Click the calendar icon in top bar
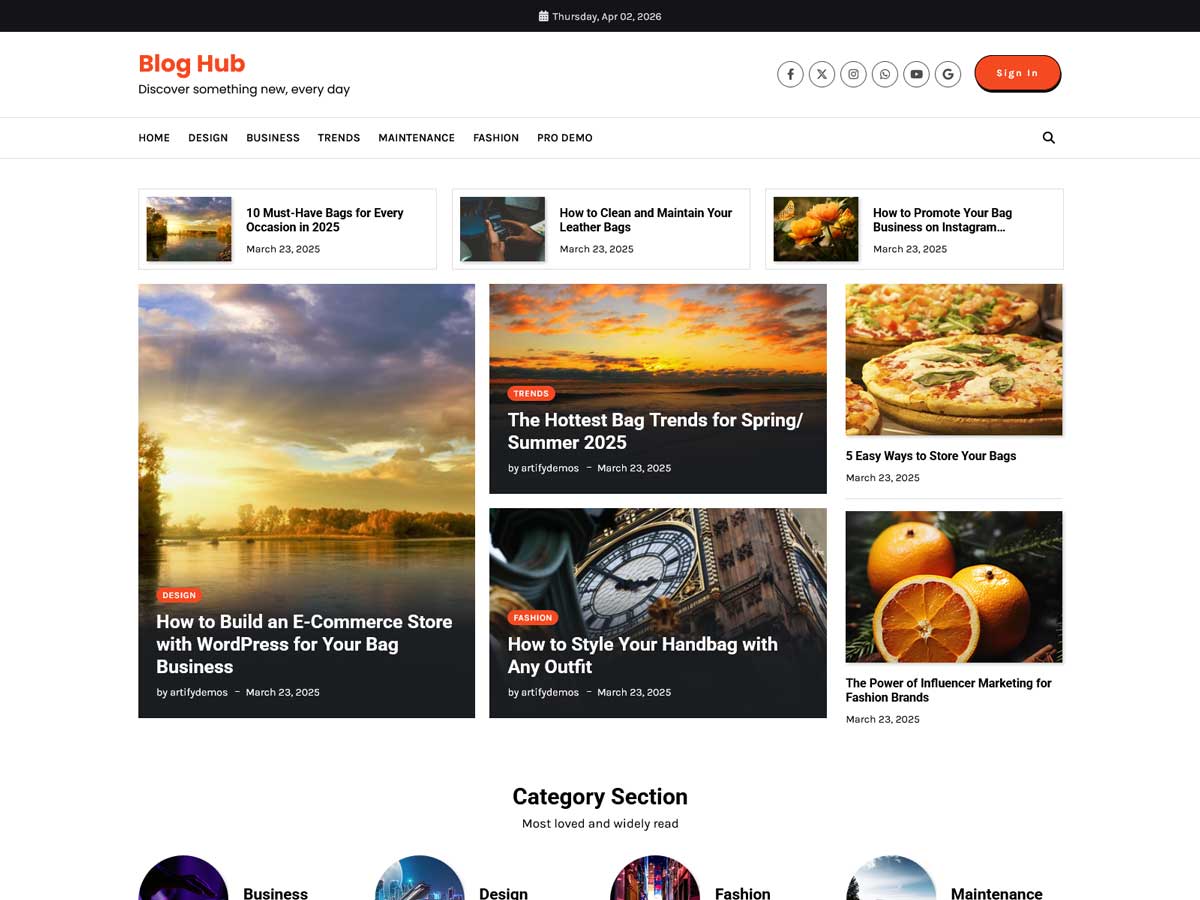 coord(543,16)
